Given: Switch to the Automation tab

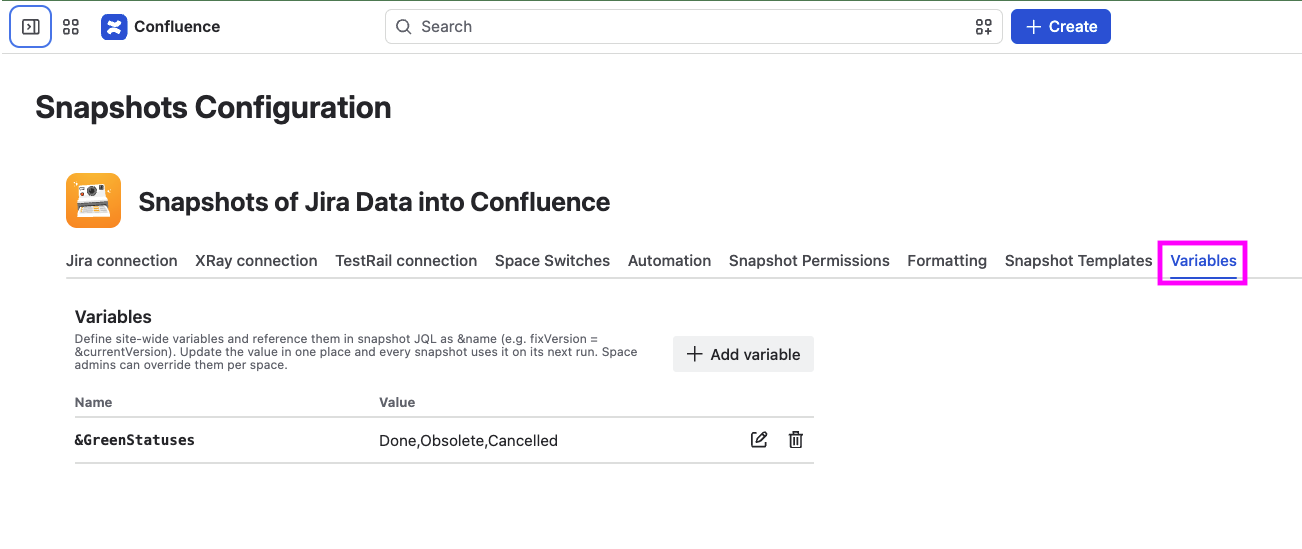Looking at the screenshot, I should click(x=669, y=260).
